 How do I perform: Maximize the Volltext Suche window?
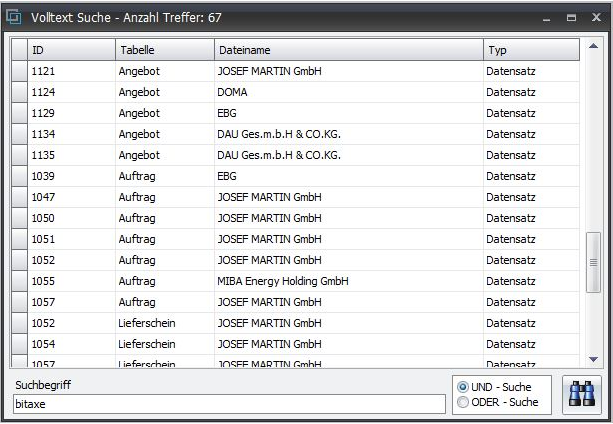571,18
